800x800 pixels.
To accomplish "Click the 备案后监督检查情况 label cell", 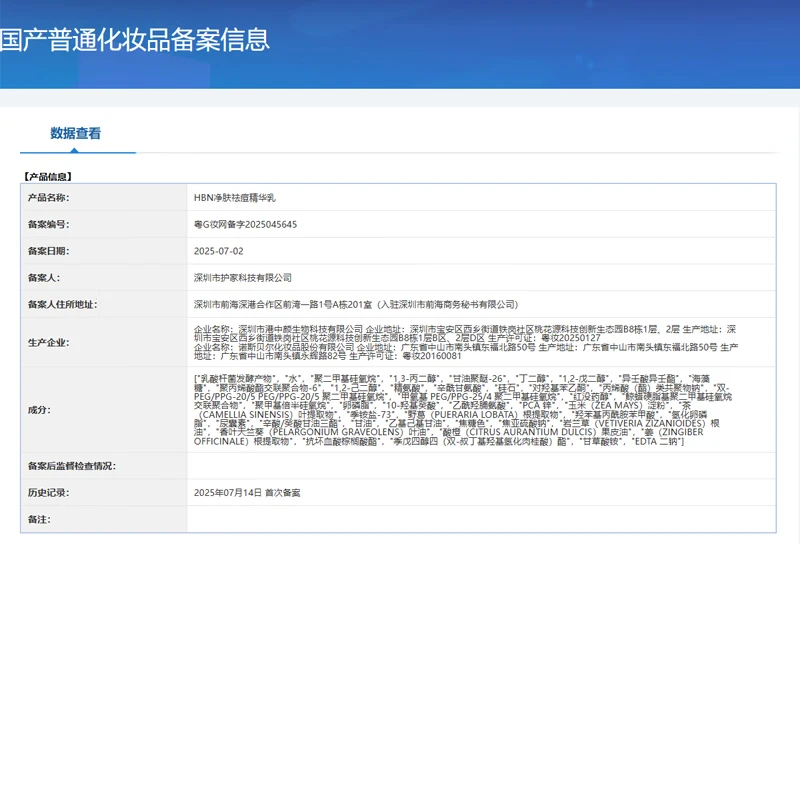I will tap(71, 466).
